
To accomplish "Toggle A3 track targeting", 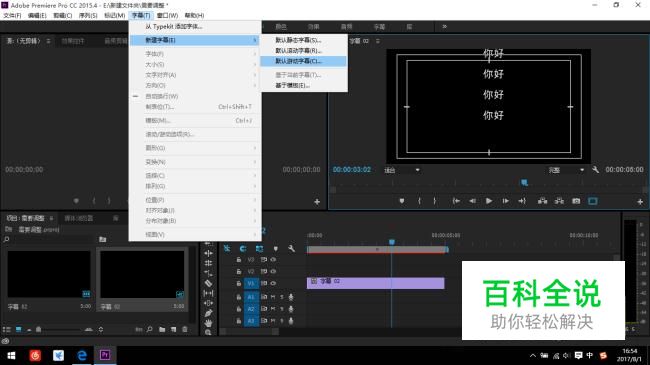I will (251, 321).
